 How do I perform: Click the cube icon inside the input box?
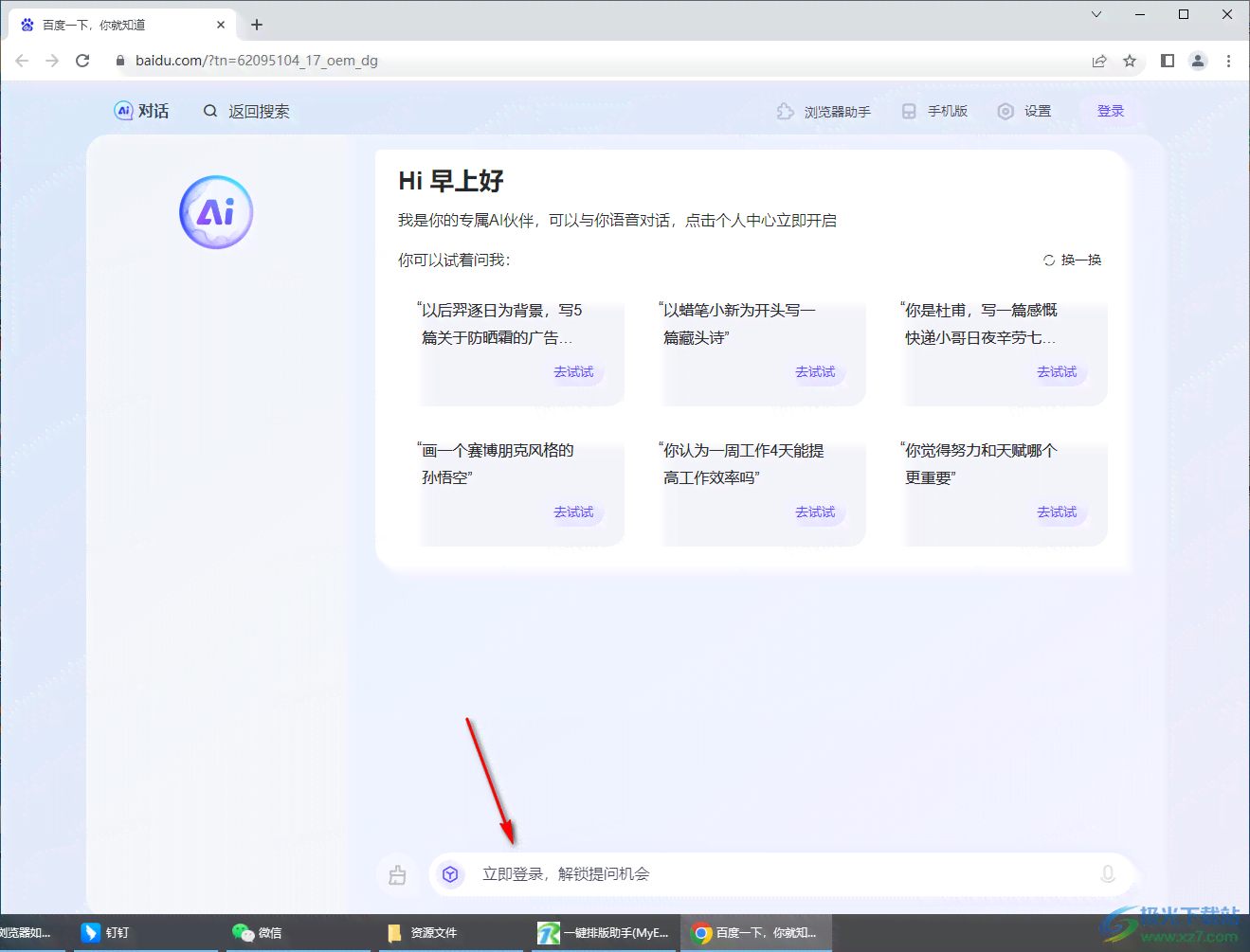tap(451, 874)
